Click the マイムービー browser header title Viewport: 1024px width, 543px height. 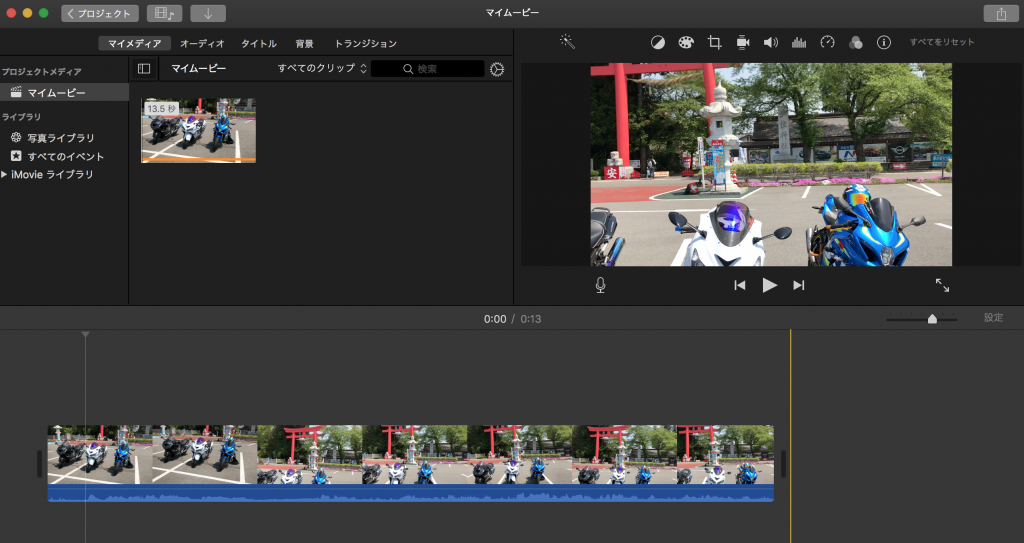tap(199, 68)
